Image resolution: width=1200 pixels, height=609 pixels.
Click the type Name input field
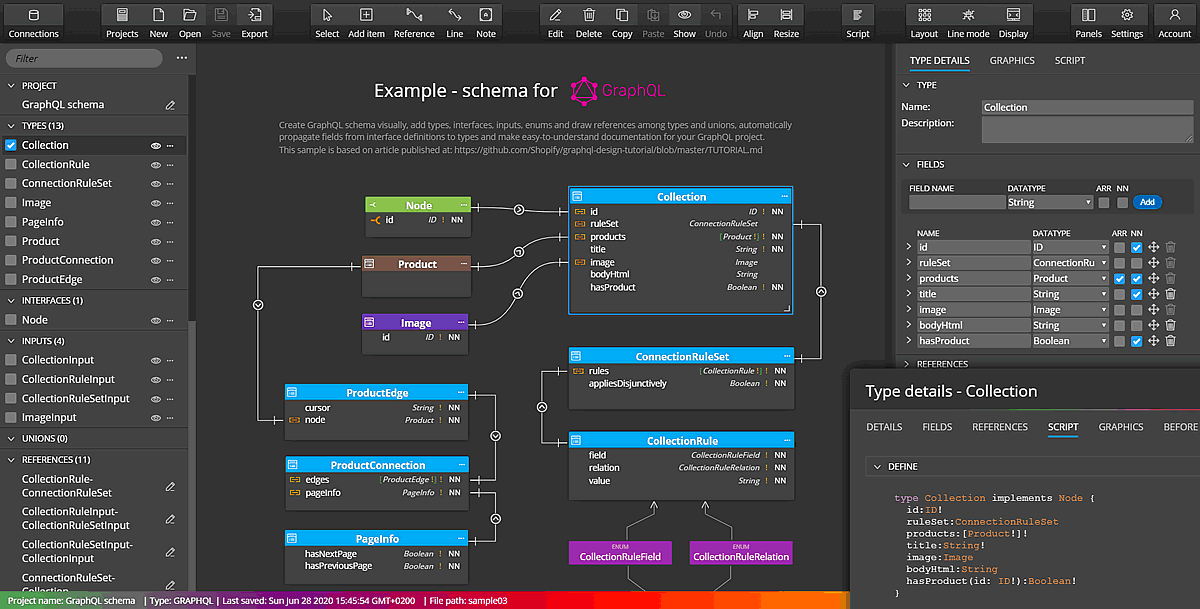(x=1087, y=107)
